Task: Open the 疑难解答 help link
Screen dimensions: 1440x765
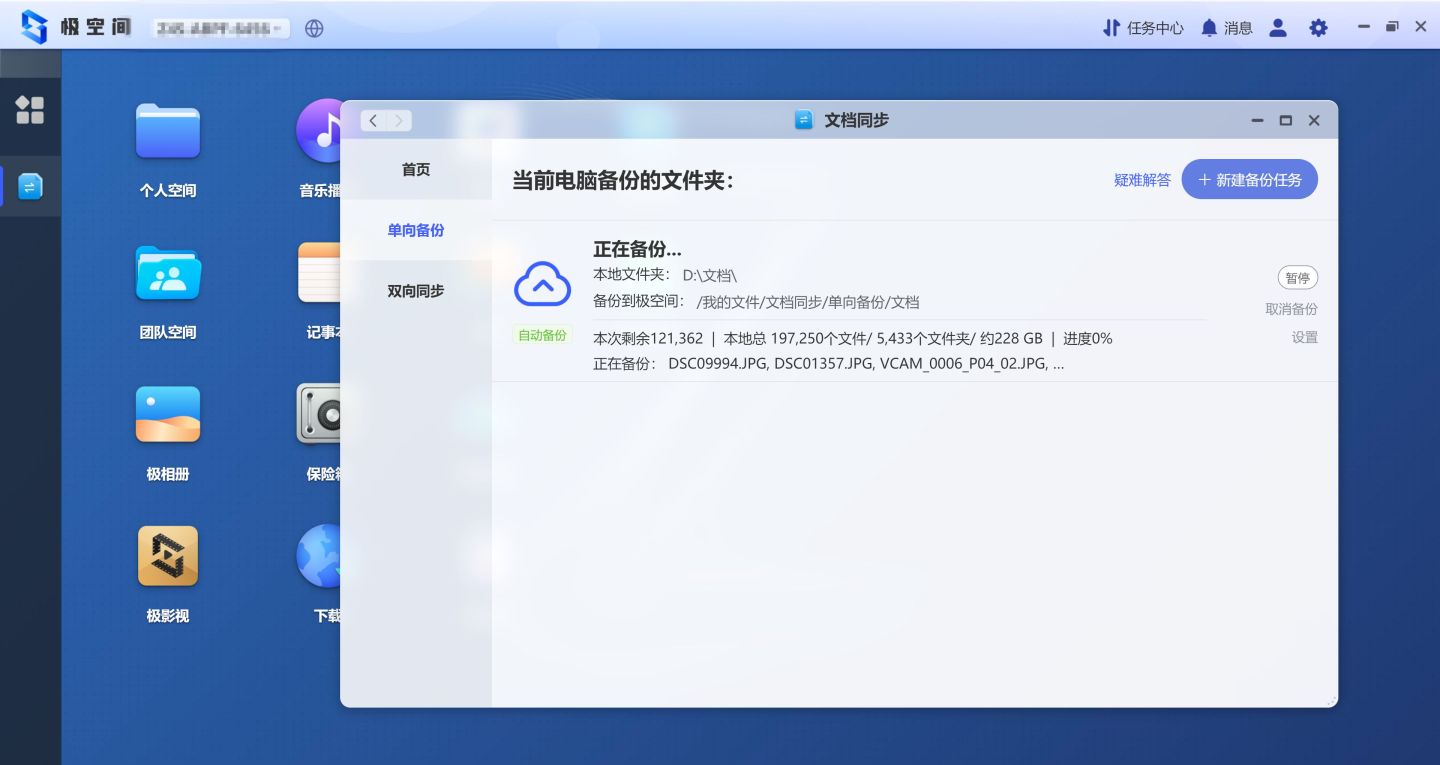Action: [1143, 179]
